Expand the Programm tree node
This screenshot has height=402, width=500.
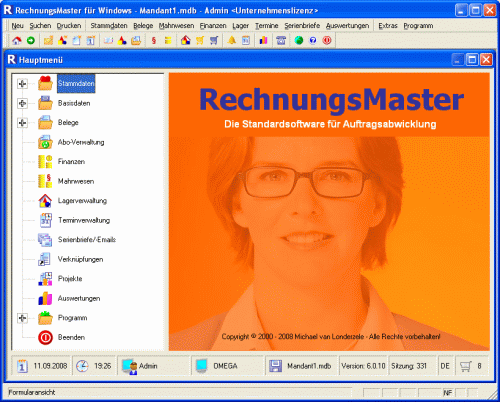pos(22,318)
